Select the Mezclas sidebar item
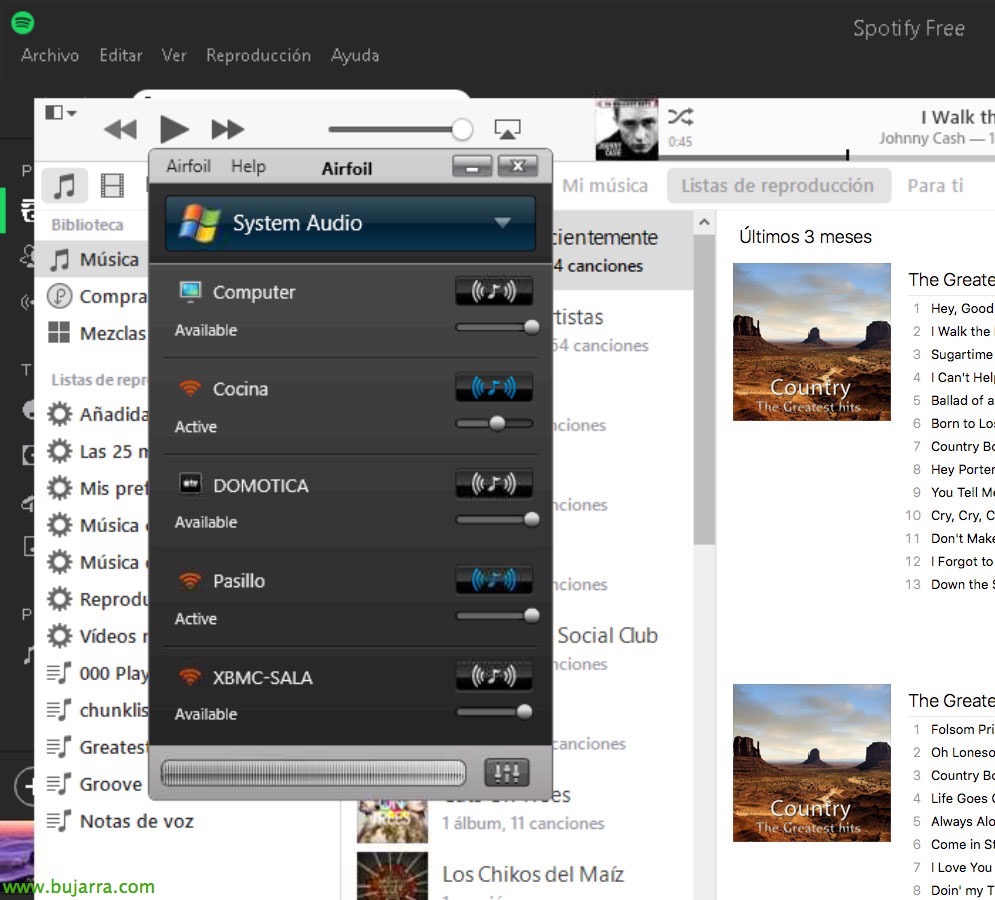This screenshot has width=995, height=900. (x=98, y=333)
